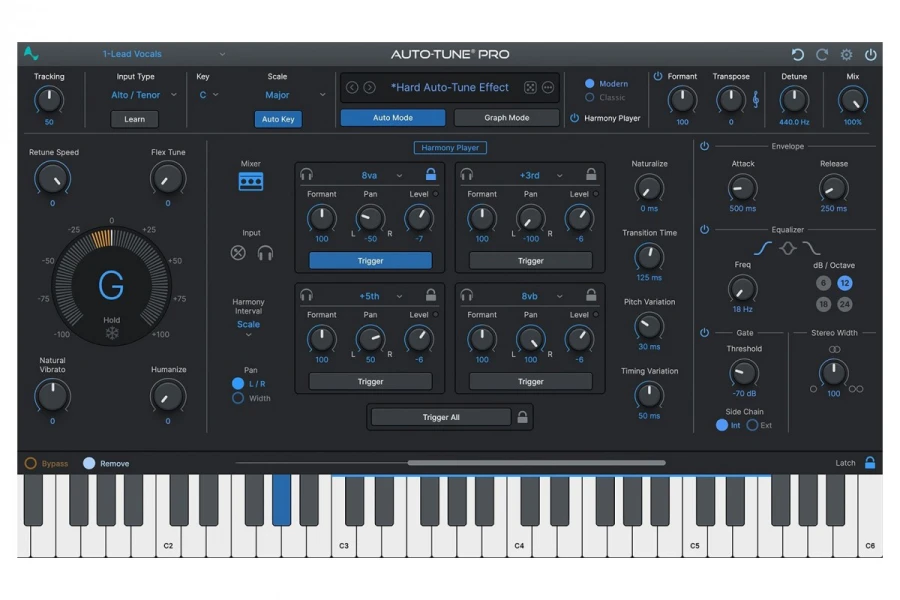Switch to Graph Mode

pos(506,118)
